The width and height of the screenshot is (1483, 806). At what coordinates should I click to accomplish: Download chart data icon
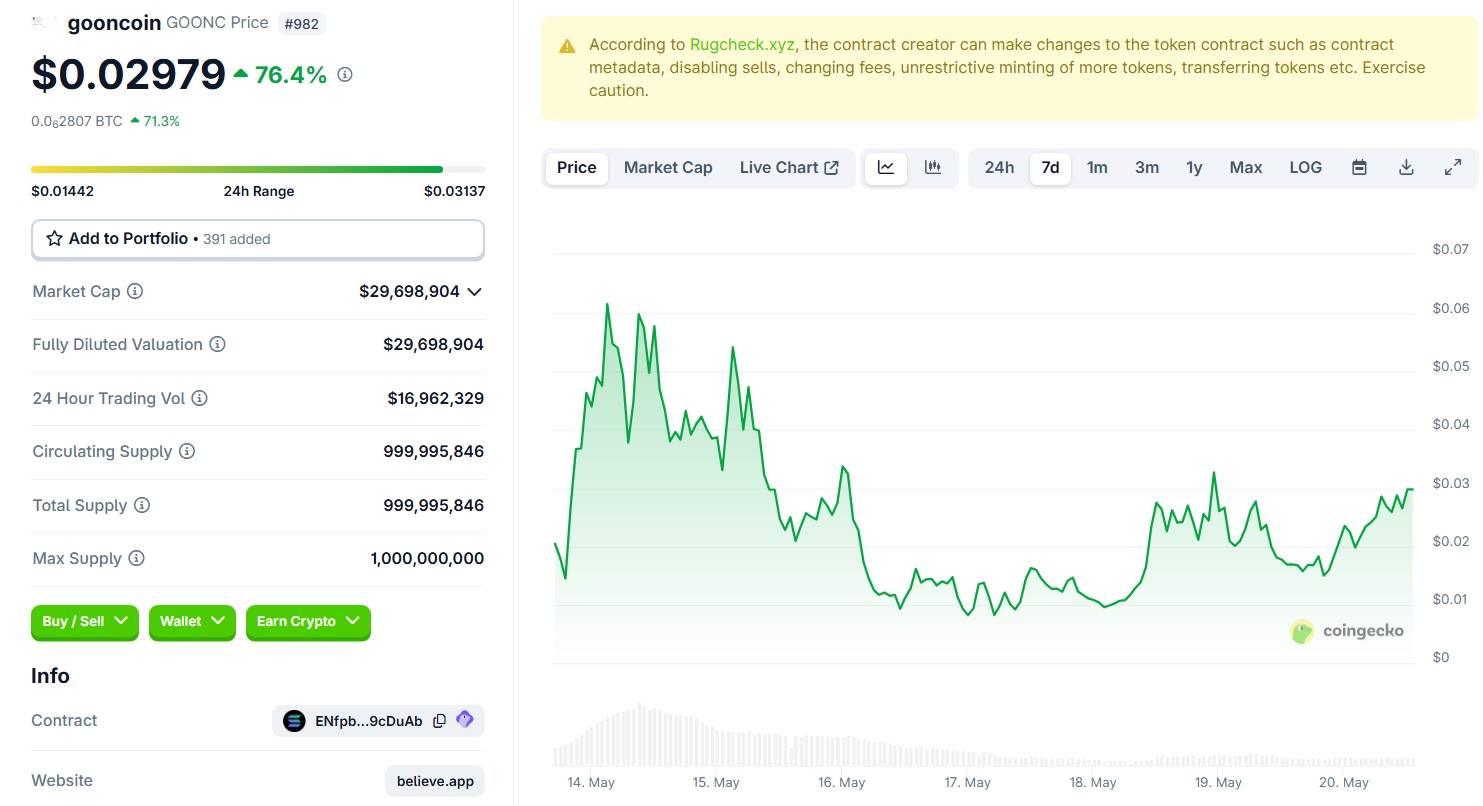1406,168
